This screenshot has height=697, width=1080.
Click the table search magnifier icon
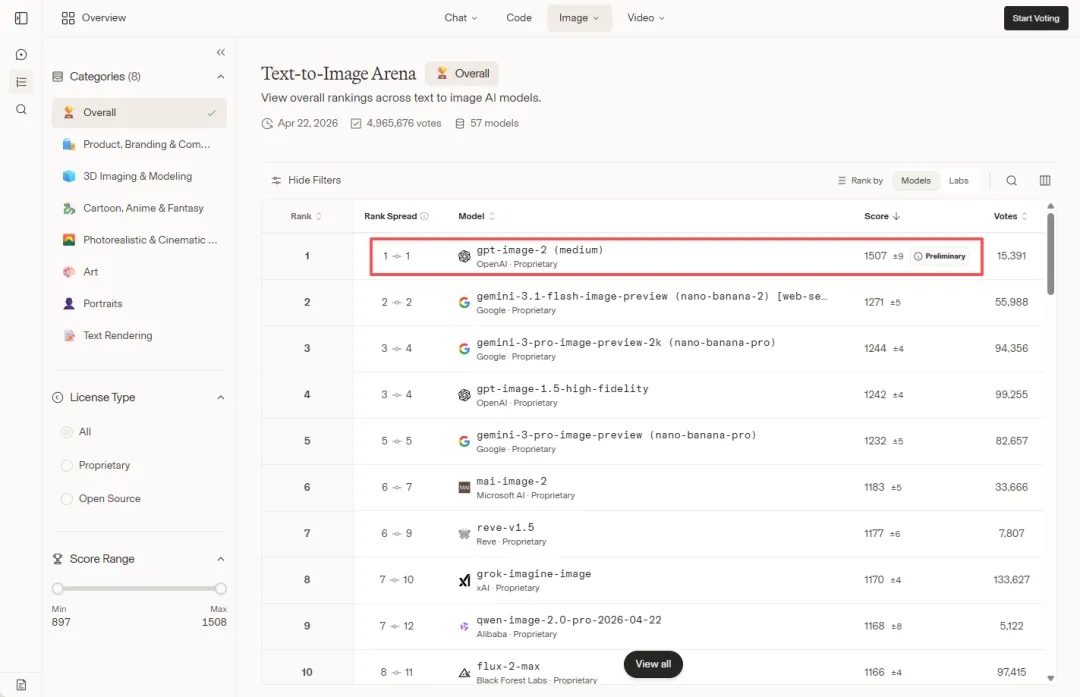pyautogui.click(x=1011, y=180)
